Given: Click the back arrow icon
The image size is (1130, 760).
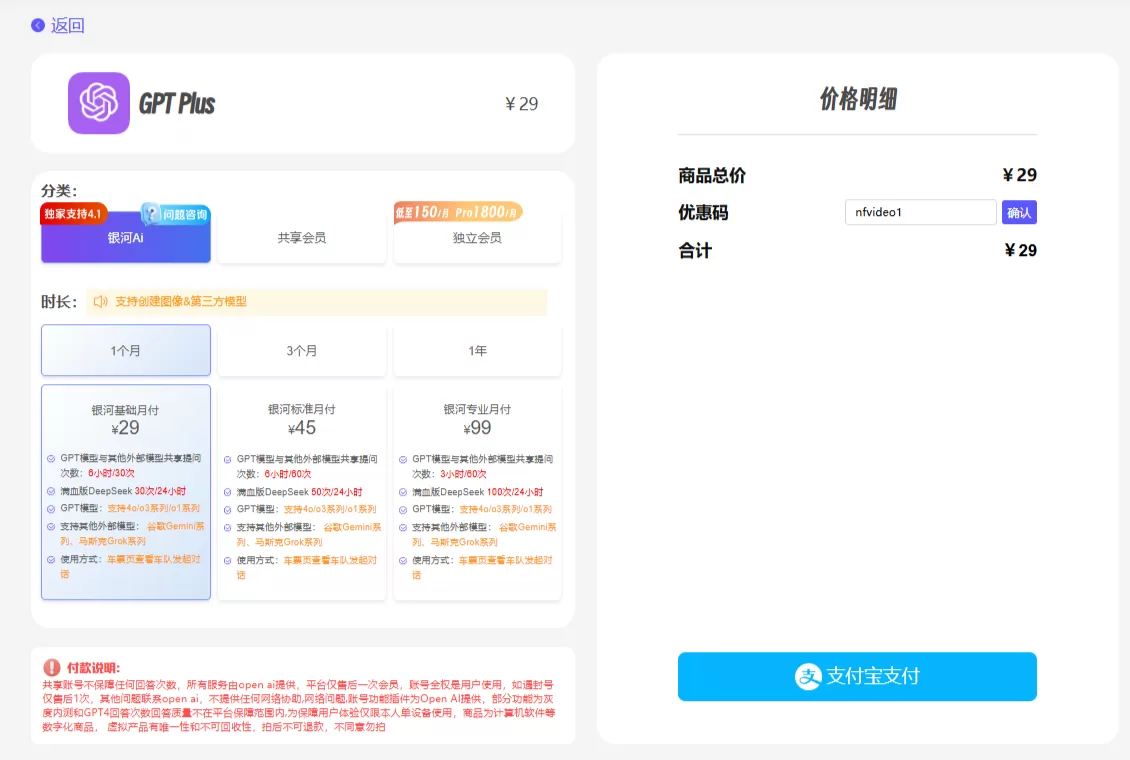Looking at the screenshot, I should pyautogui.click(x=38, y=25).
